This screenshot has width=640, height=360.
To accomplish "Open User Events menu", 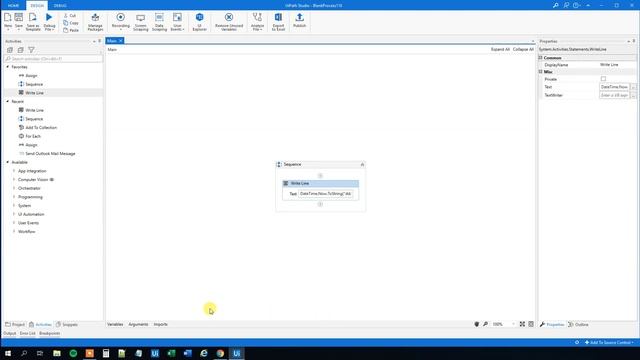I will coord(177,22).
